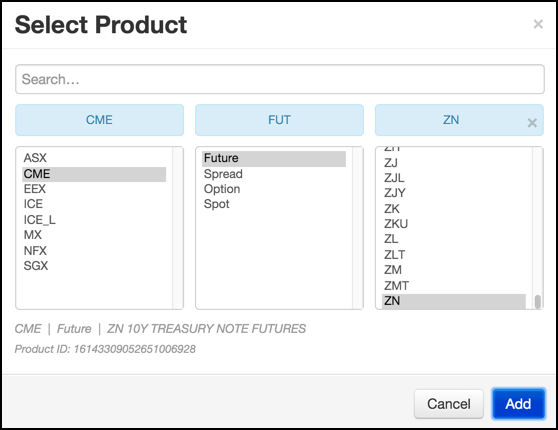Close the Select Product dialog with X
558x430 pixels.
pos(538,24)
